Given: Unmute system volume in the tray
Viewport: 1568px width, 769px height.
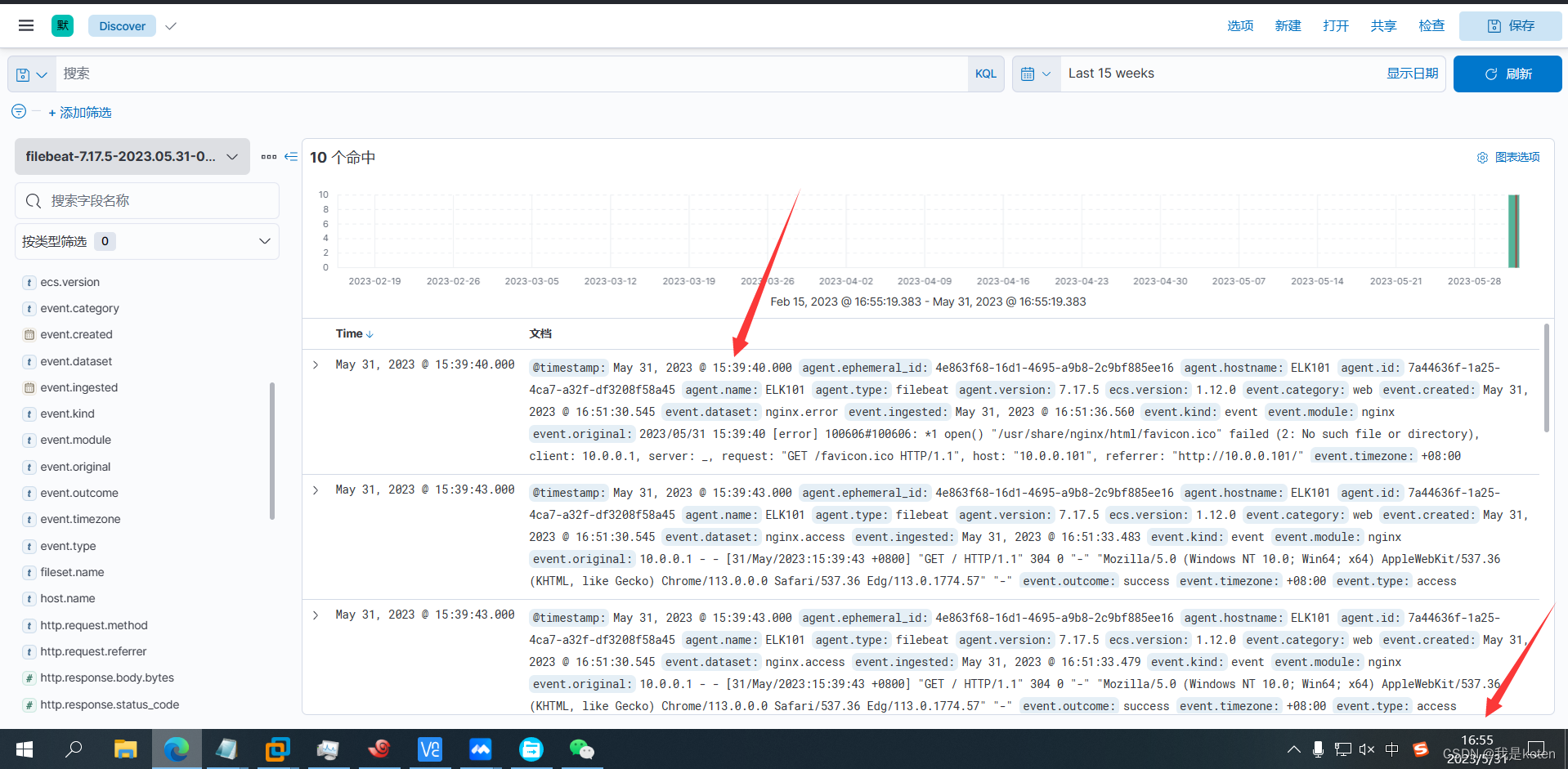Looking at the screenshot, I should tap(1367, 749).
